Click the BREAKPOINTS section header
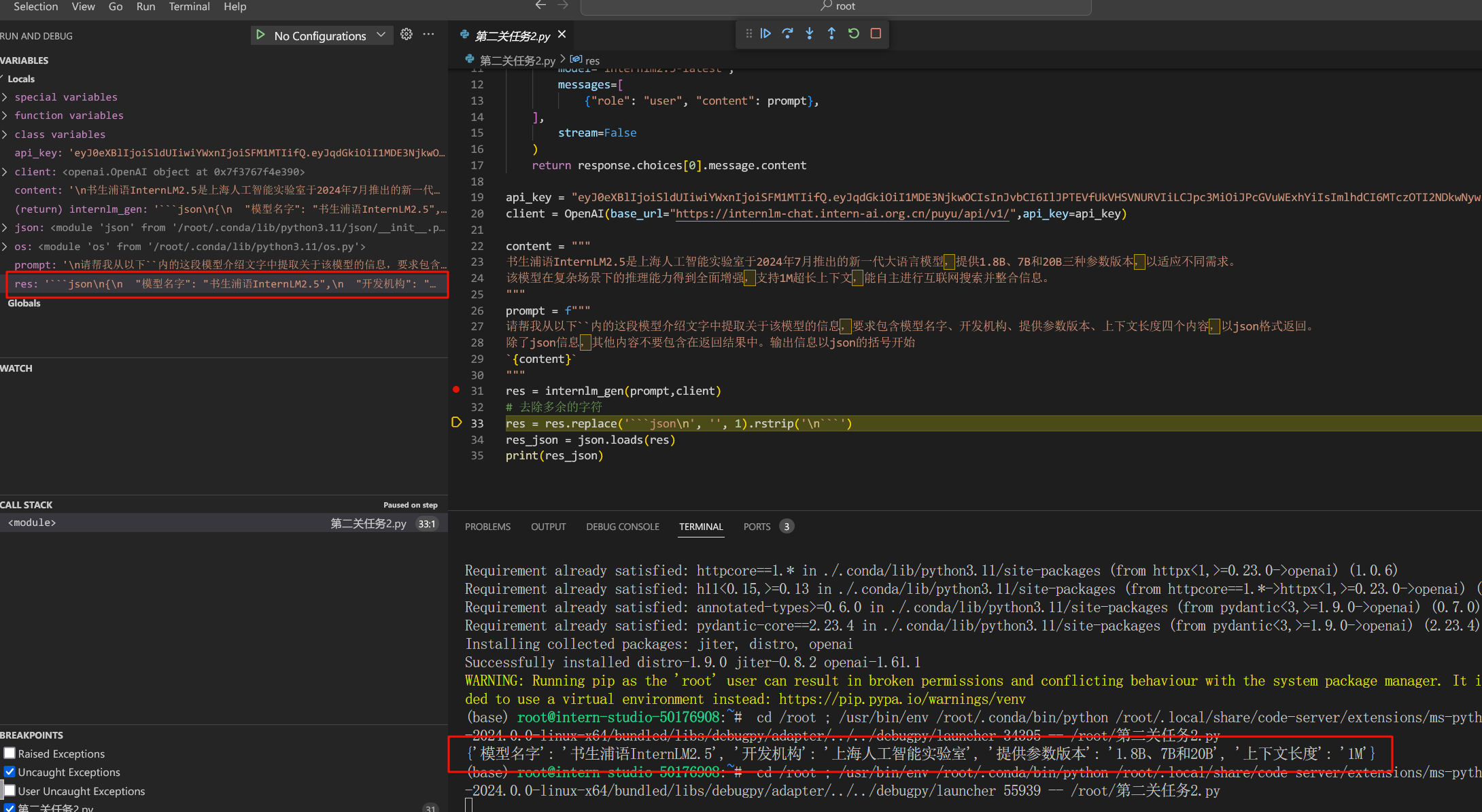1482x812 pixels. pos(32,735)
